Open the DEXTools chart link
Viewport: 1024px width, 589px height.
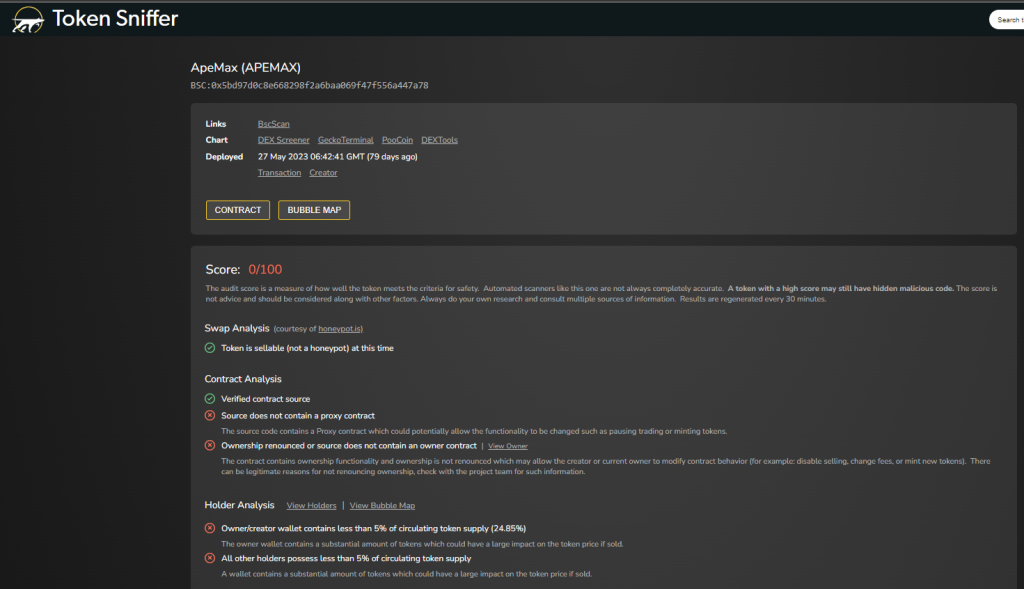440,140
